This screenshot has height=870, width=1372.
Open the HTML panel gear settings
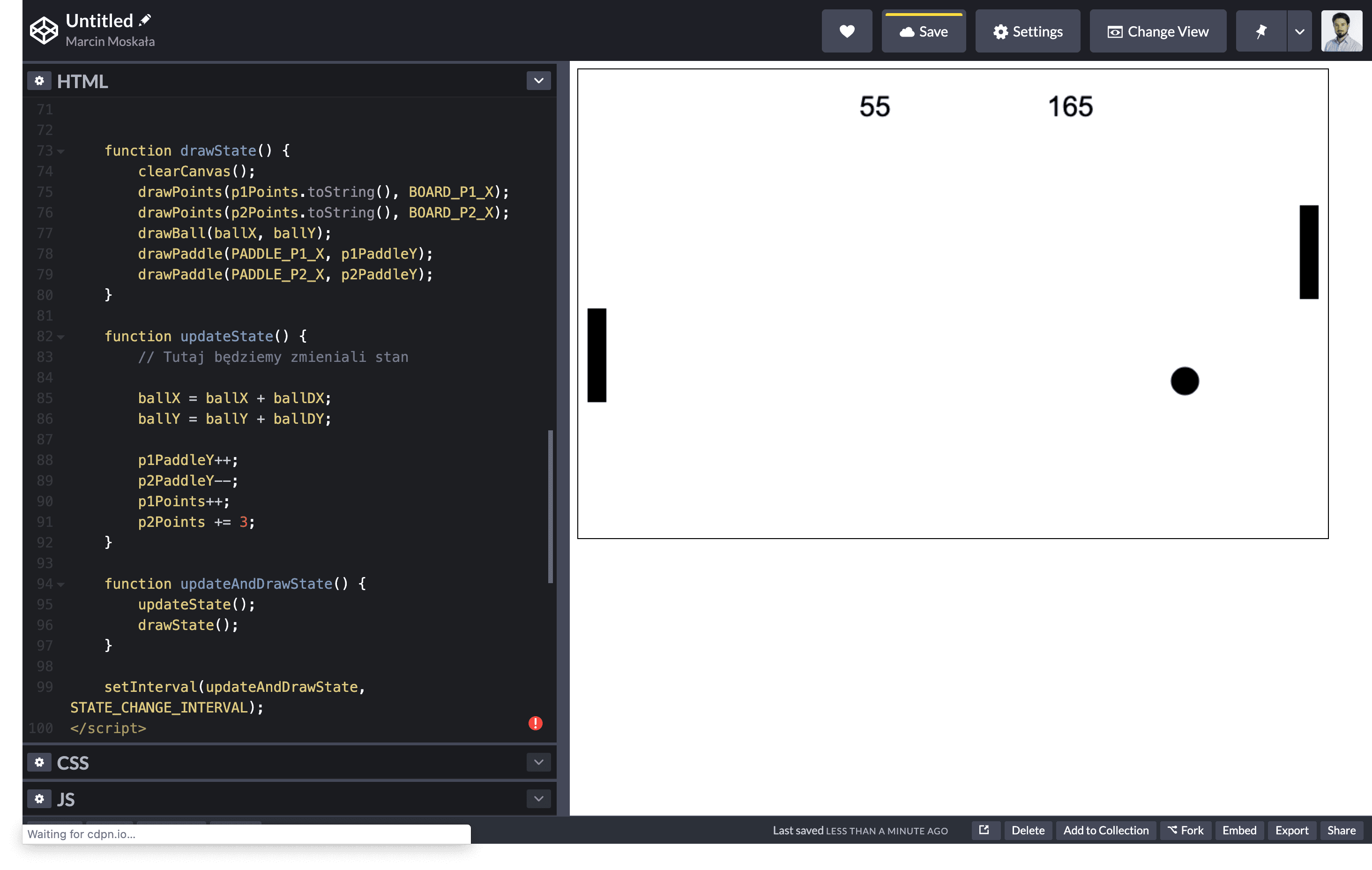pos(39,81)
